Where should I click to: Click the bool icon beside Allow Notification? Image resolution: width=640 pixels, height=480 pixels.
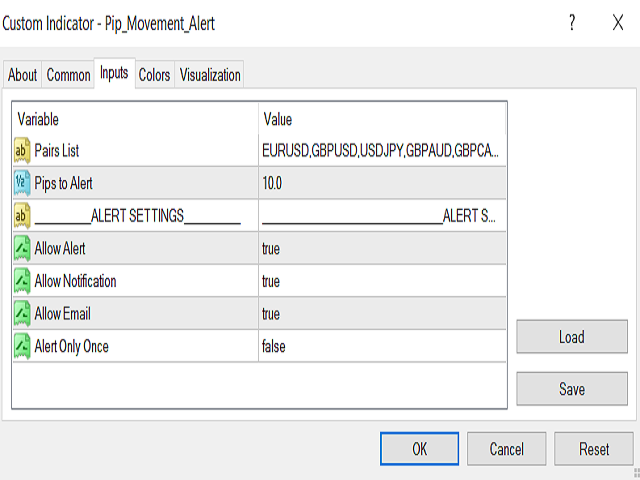(22, 281)
